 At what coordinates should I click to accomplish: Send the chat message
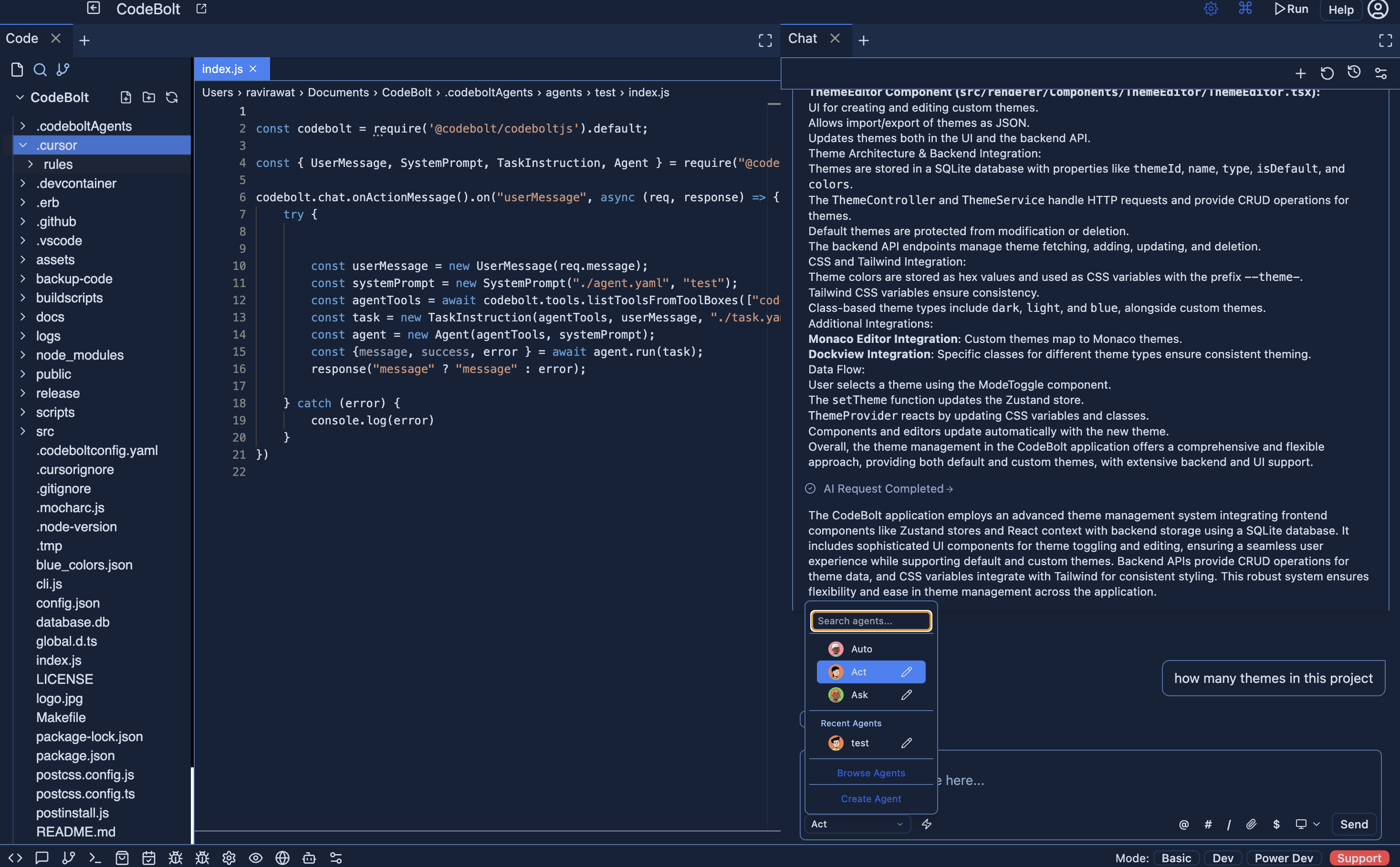(x=1354, y=824)
